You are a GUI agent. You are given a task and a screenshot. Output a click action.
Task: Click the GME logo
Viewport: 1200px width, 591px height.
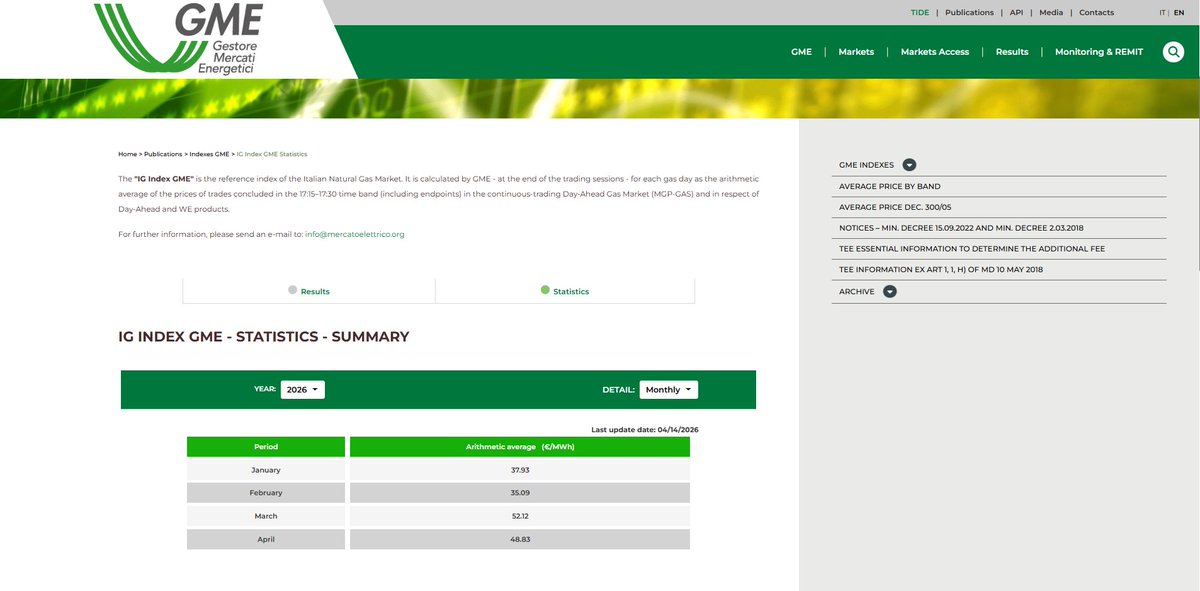pyautogui.click(x=179, y=37)
